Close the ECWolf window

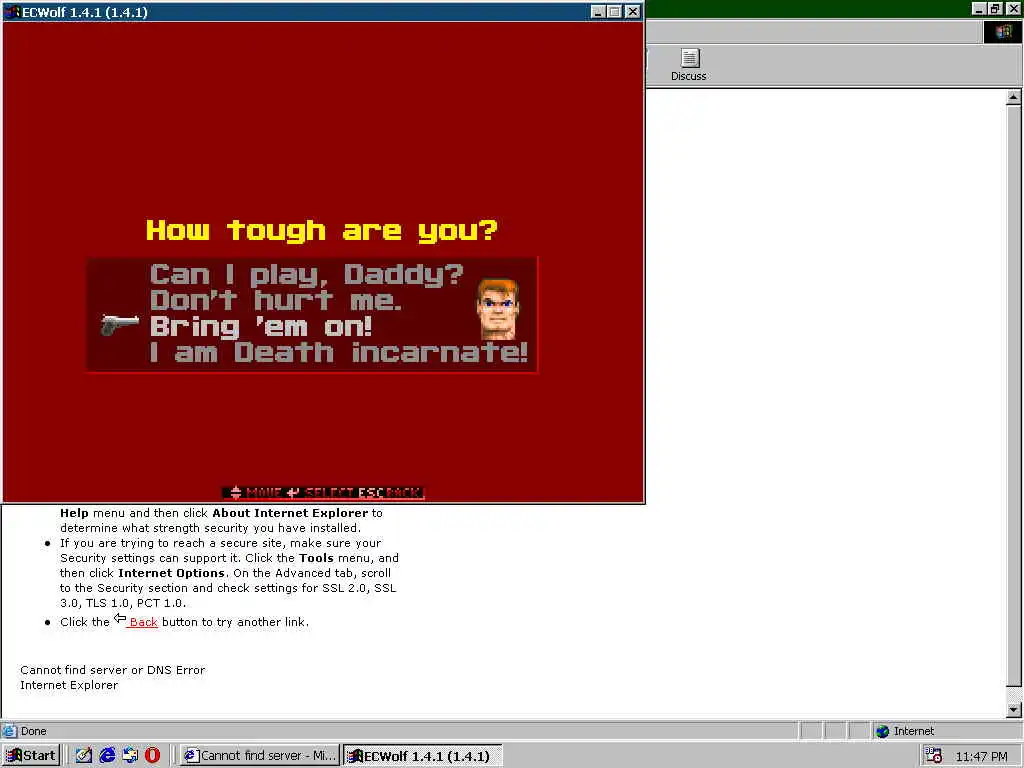point(633,12)
